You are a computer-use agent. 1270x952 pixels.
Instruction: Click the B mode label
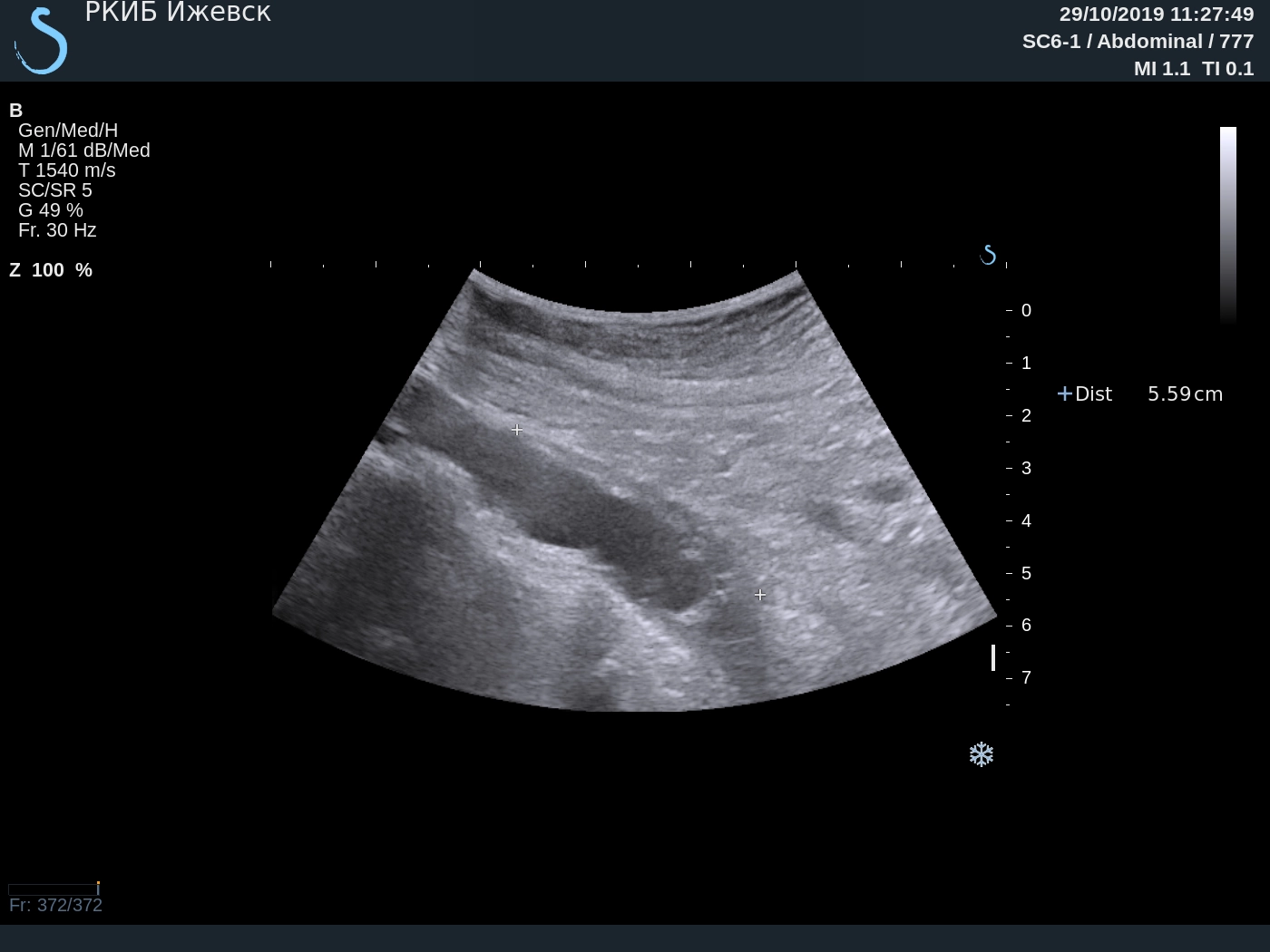tap(15, 110)
